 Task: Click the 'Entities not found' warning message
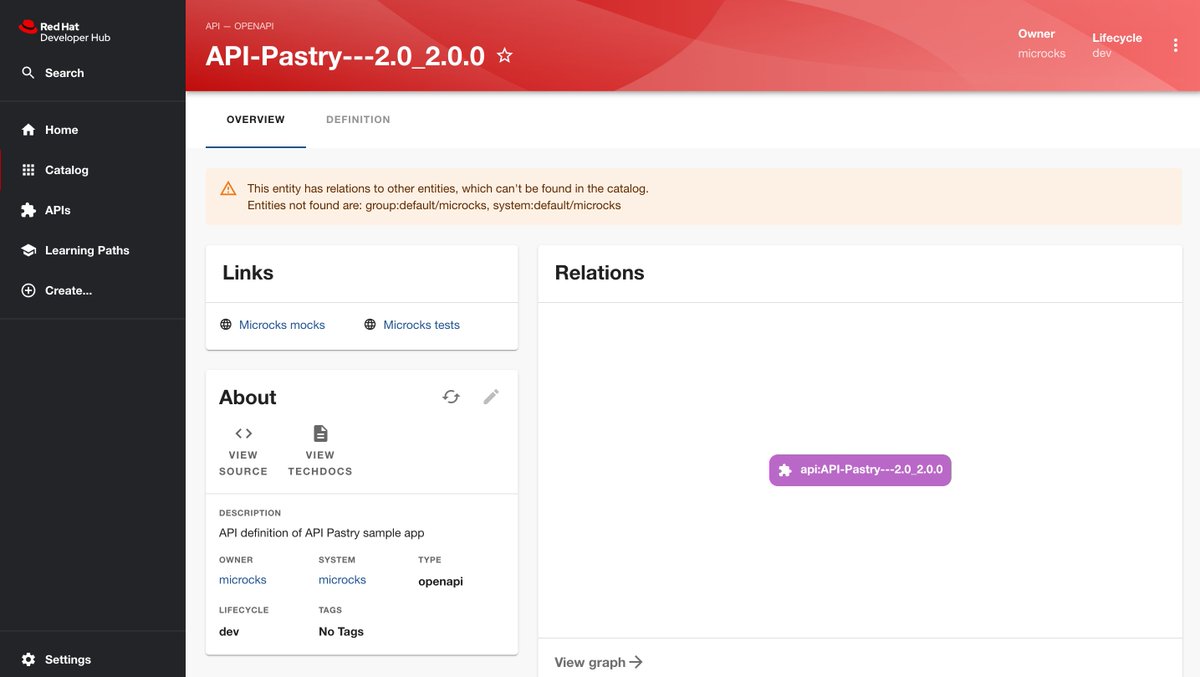click(434, 205)
